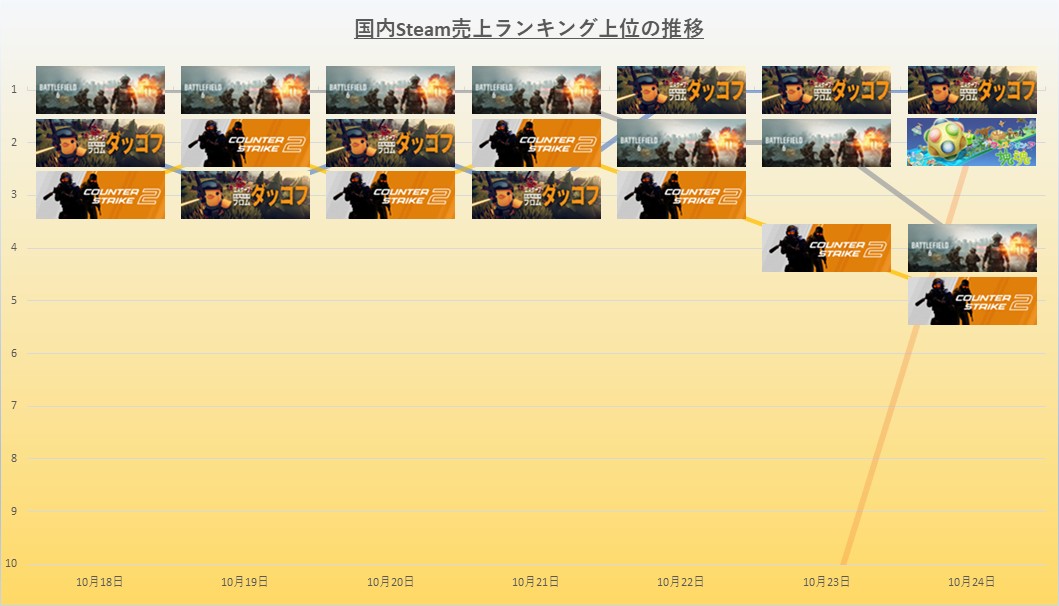The image size is (1059, 606).
Task: Select the Battlefield thumbnail on 10月18日
Action: pyautogui.click(x=100, y=90)
